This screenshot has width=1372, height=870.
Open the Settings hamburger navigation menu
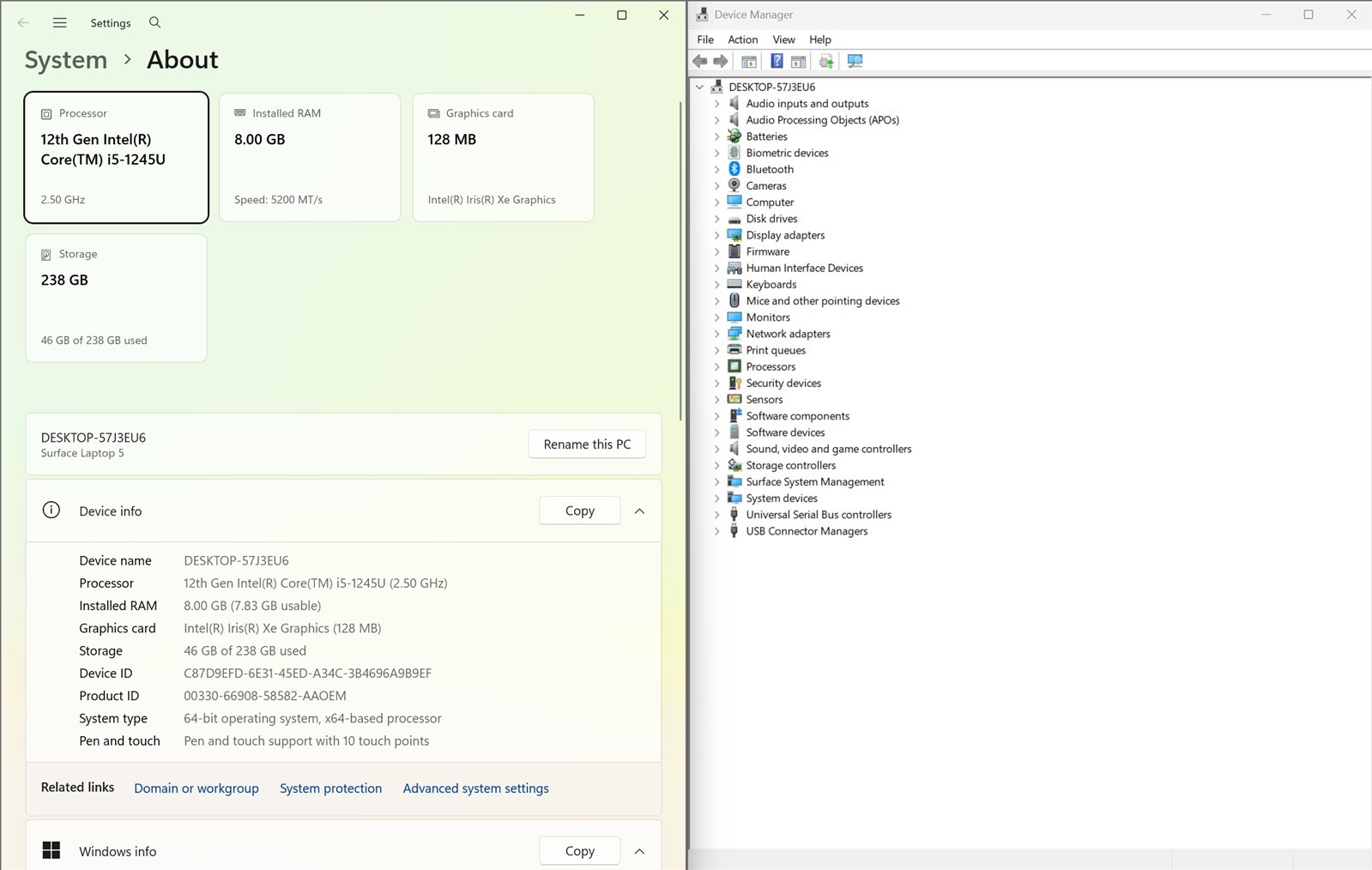click(x=59, y=22)
